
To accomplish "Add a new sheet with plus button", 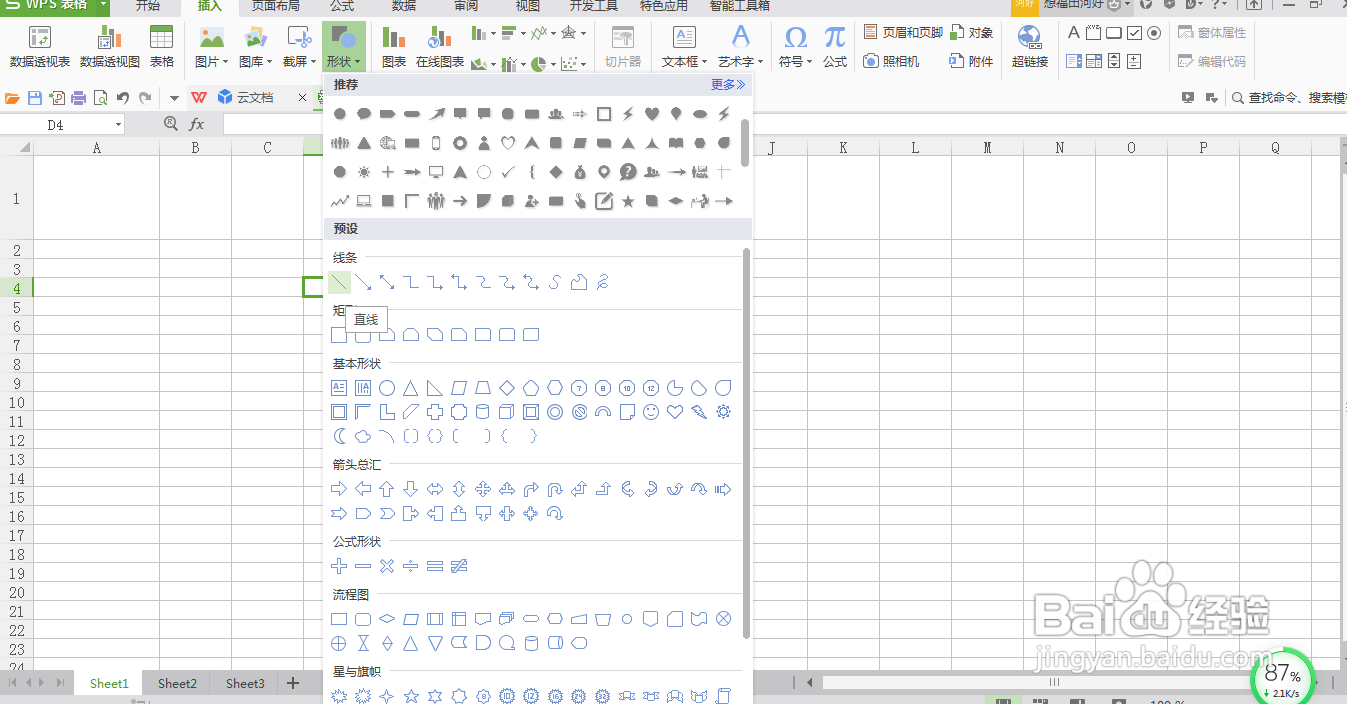I will (x=293, y=684).
